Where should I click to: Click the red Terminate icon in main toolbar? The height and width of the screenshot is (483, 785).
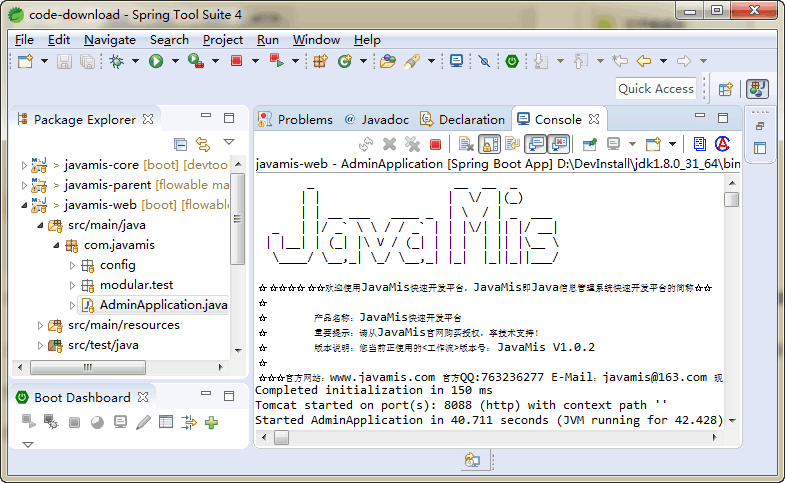(236, 61)
